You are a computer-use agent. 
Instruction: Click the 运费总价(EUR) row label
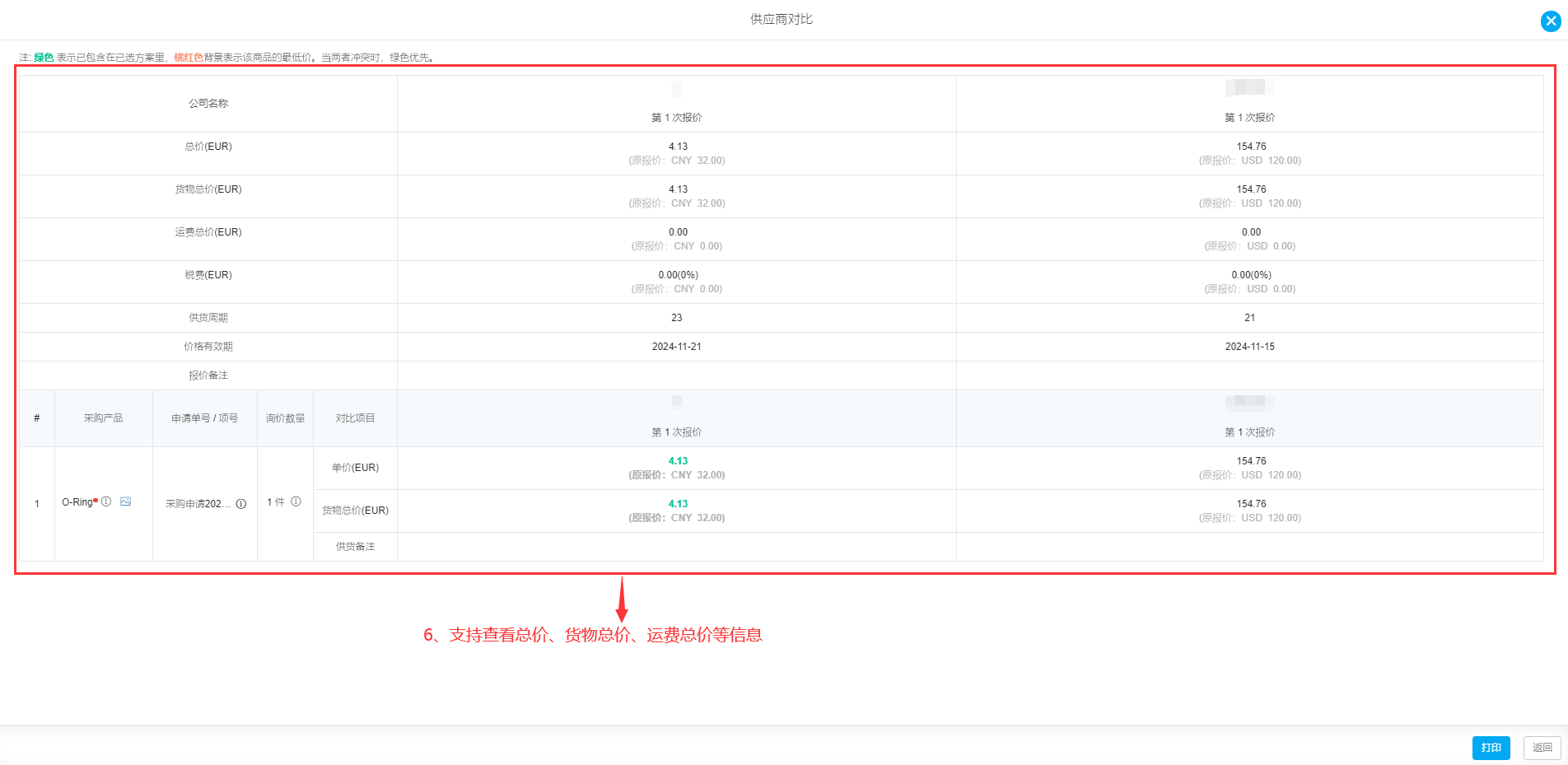click(x=208, y=232)
